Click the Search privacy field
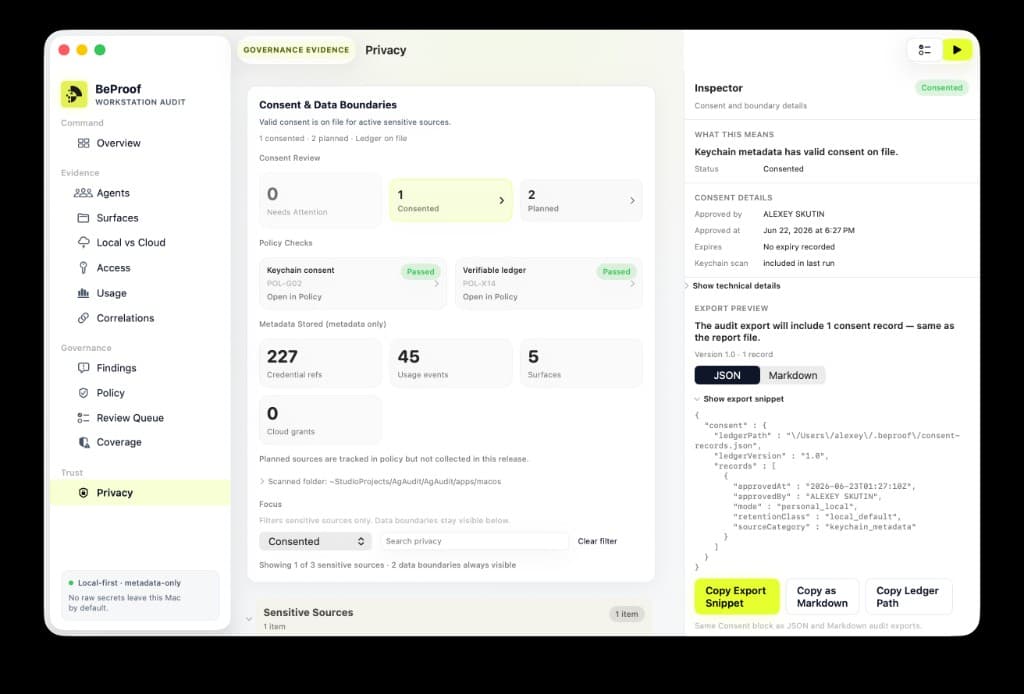This screenshot has width=1024, height=694. click(474, 541)
